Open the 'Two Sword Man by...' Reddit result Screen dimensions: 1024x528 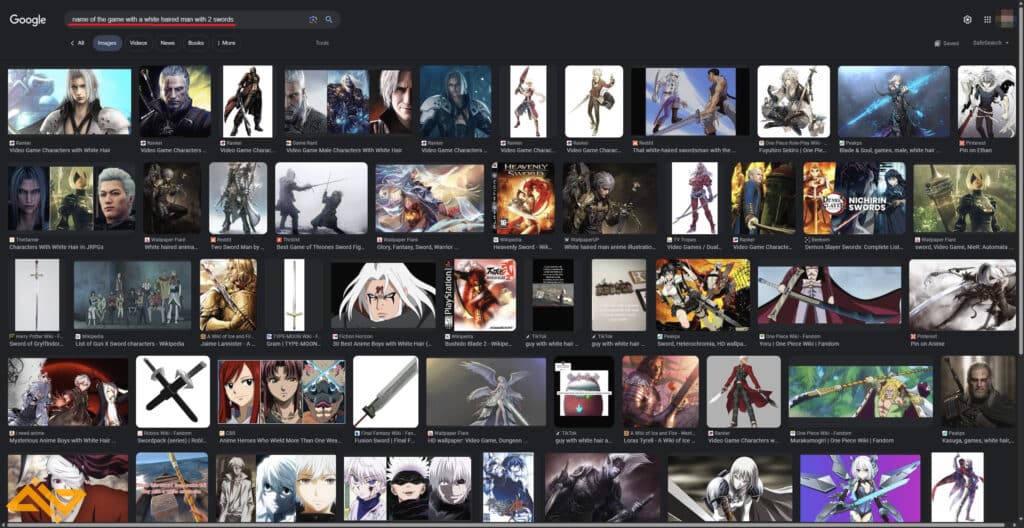click(237, 247)
